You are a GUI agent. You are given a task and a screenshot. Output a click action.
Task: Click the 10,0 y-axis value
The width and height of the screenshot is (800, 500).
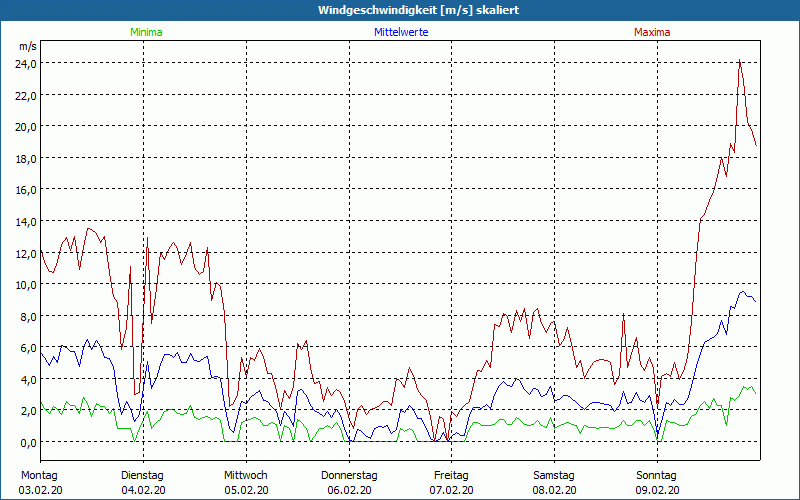(x=25, y=284)
